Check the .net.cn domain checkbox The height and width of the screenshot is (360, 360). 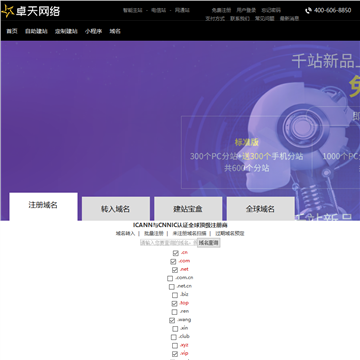pos(172,287)
